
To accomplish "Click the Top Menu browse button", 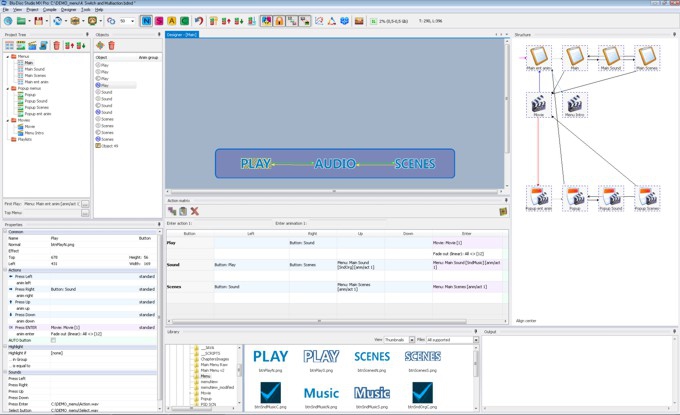I will 86,213.
